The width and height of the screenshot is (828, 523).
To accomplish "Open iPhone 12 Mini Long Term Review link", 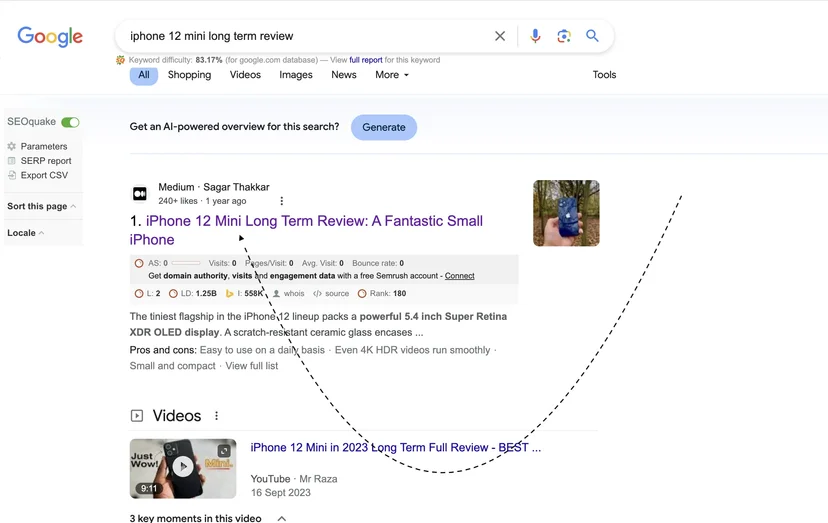I will (x=306, y=230).
